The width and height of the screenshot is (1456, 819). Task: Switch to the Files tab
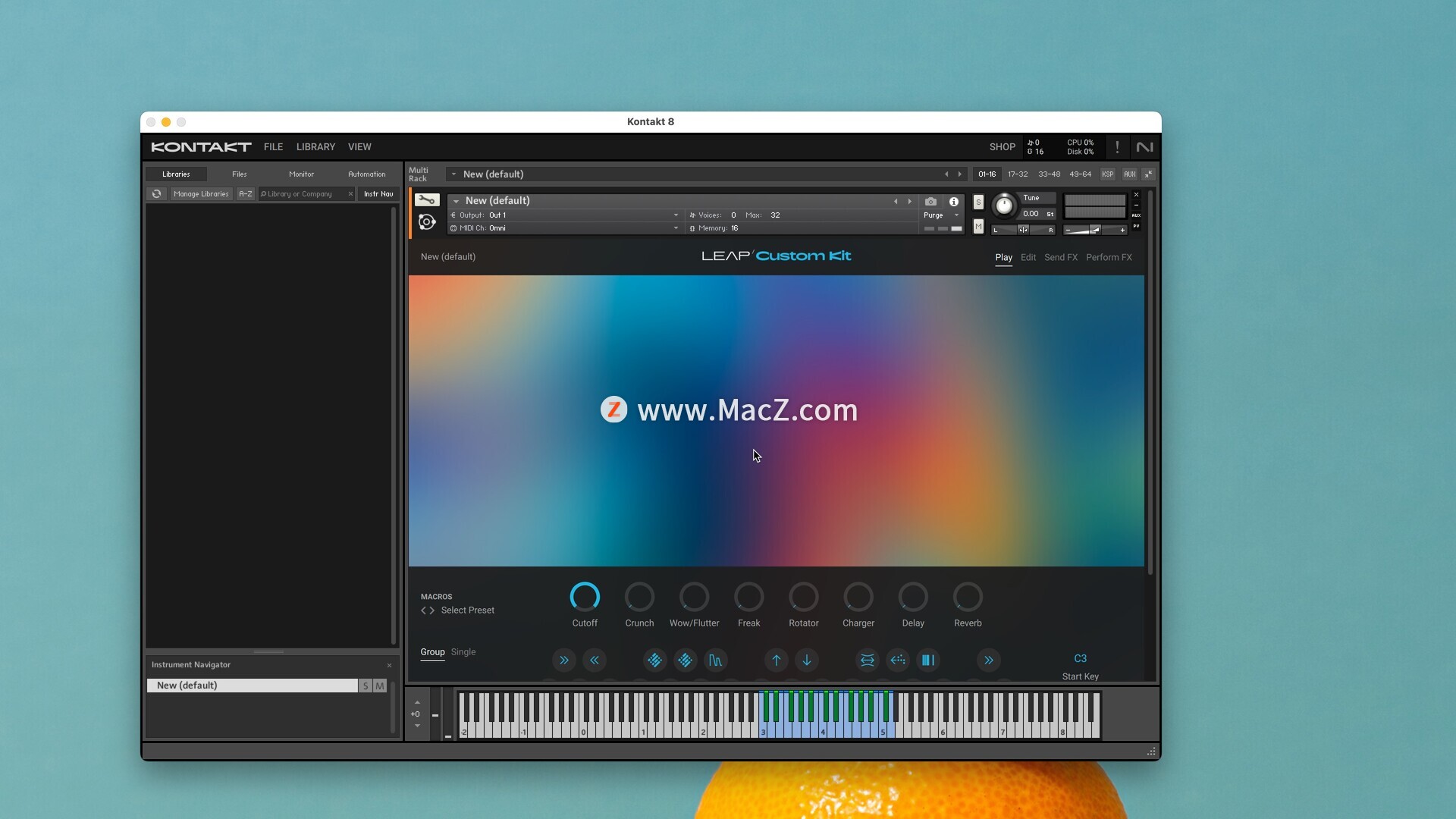coord(239,174)
